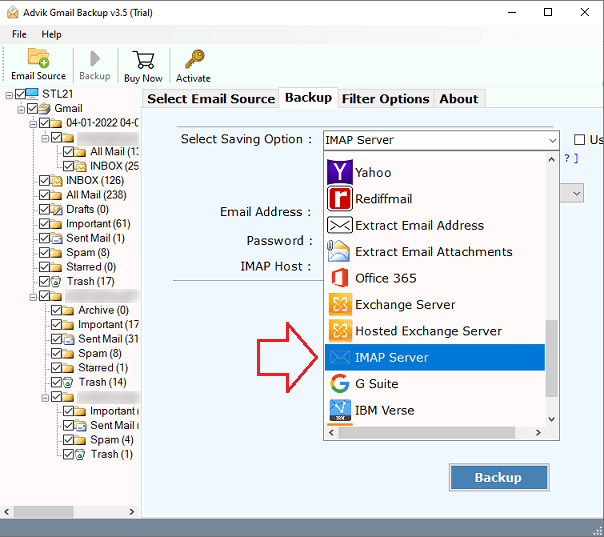Choose the Office 365 list entry

(435, 278)
